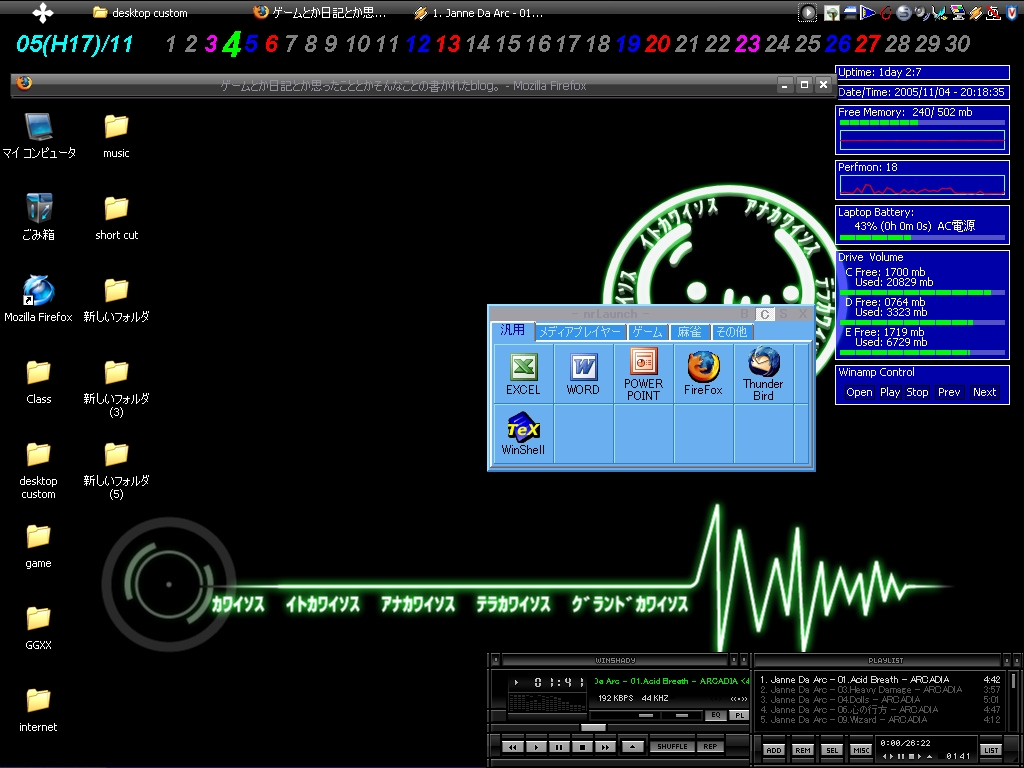
Task: Click the blue pennant flag tray icon
Action: [867, 12]
